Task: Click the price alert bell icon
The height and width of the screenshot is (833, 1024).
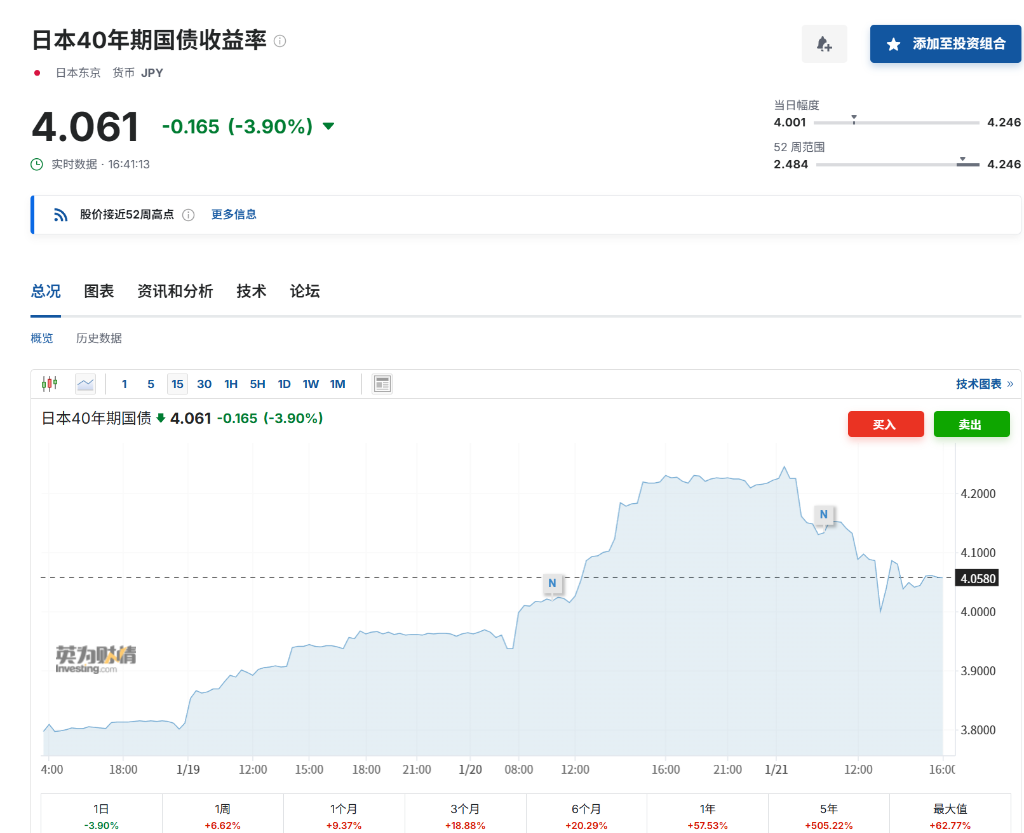Action: pyautogui.click(x=823, y=43)
